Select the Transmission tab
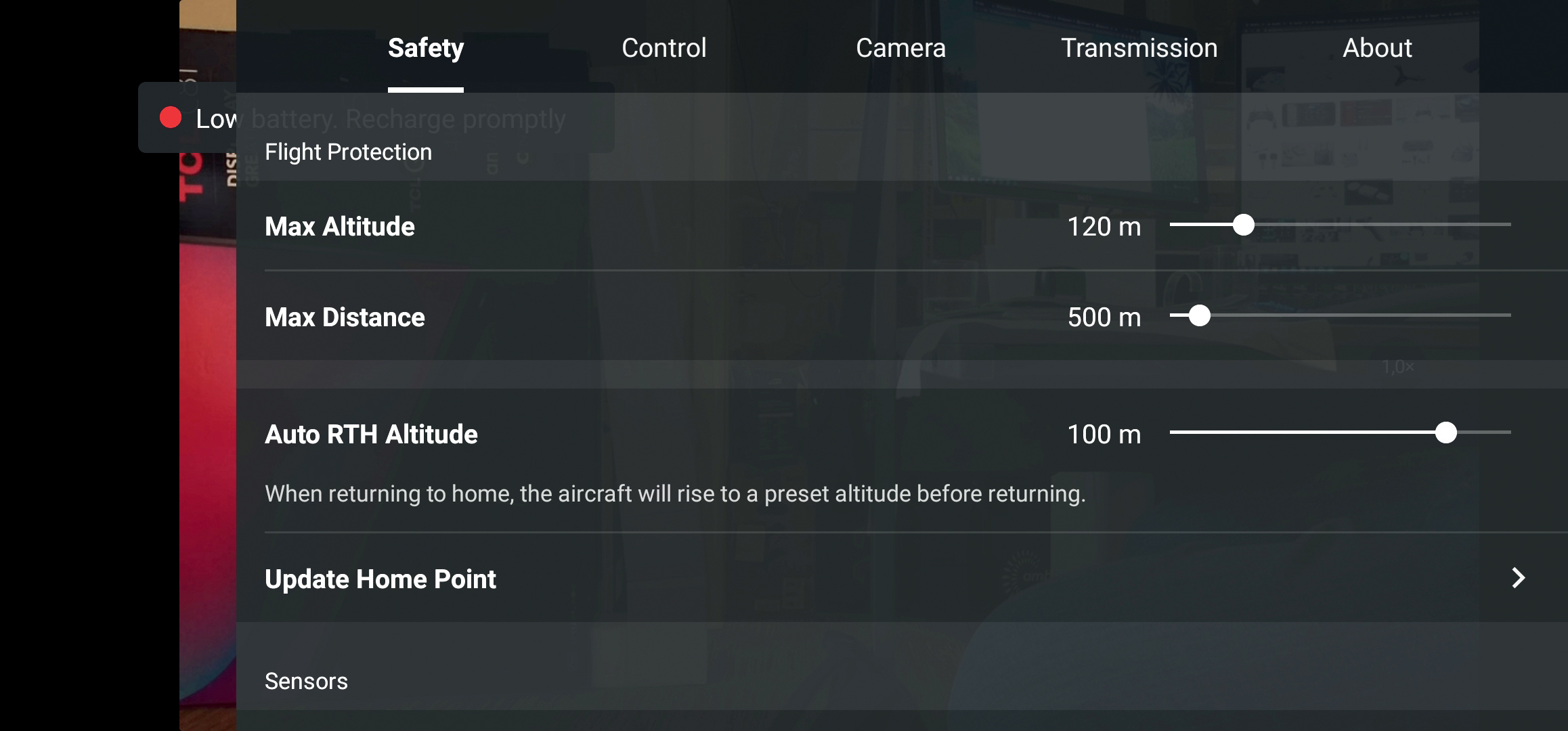The height and width of the screenshot is (731, 1568). click(x=1139, y=48)
